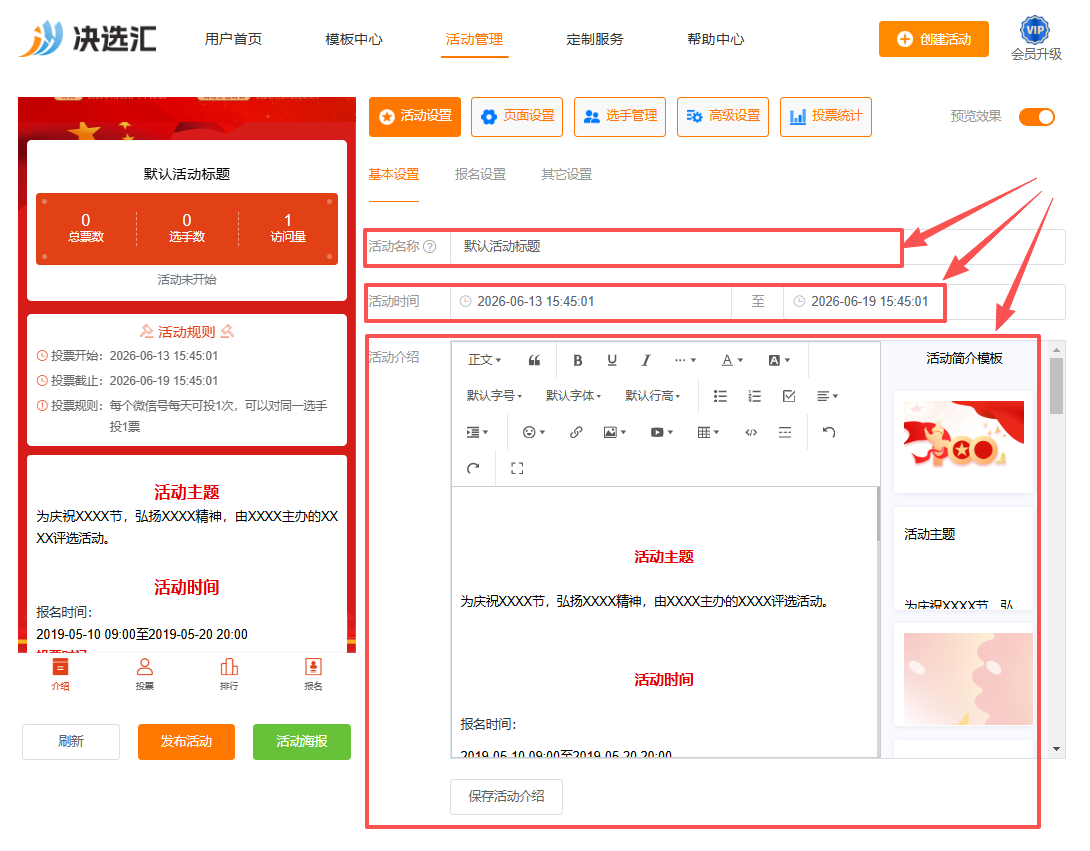The width and height of the screenshot is (1090, 851).
Task: Go to 用户首页 in the top navigation
Action: click(234, 39)
